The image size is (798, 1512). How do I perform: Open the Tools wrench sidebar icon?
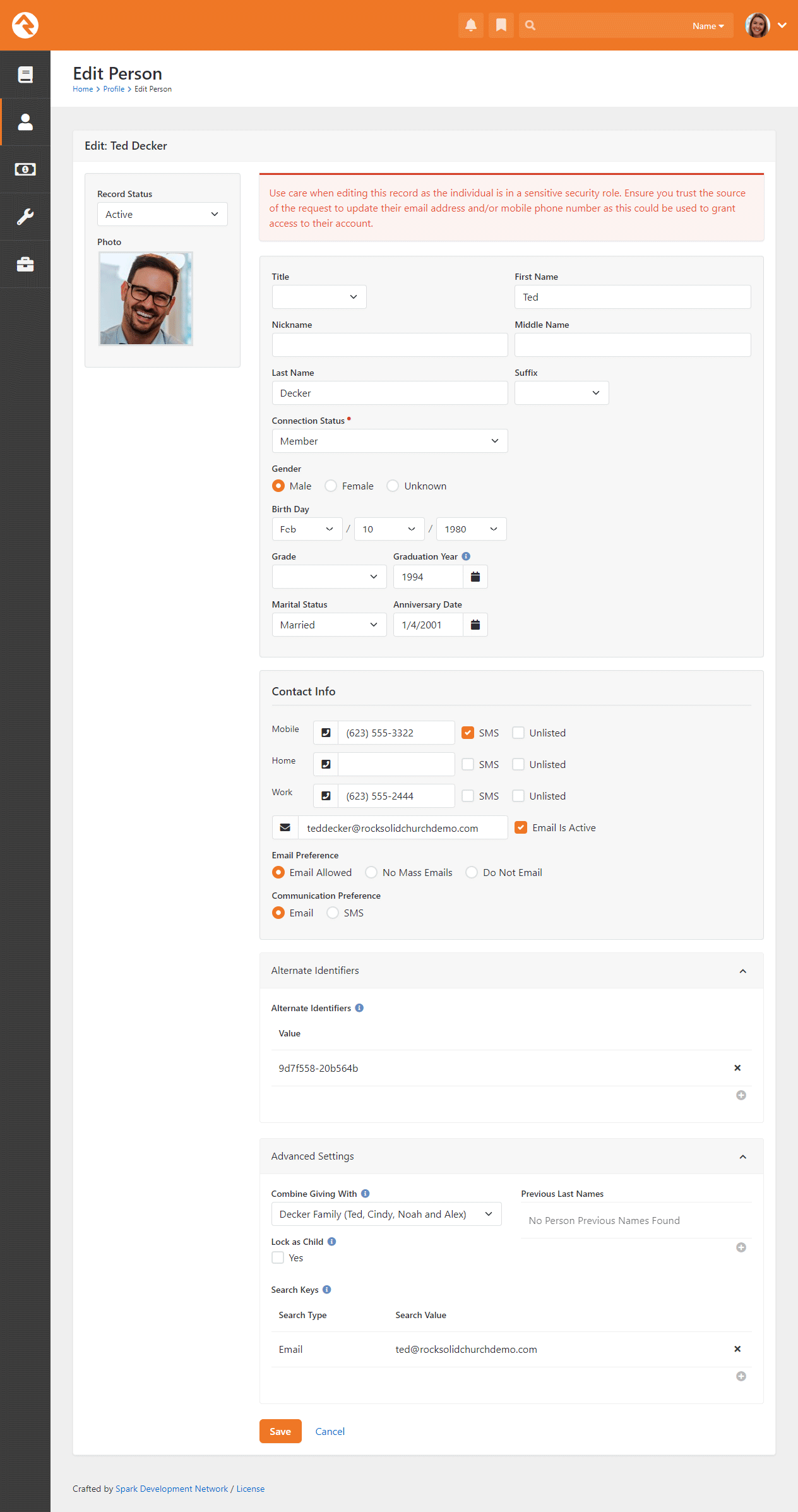(25, 217)
